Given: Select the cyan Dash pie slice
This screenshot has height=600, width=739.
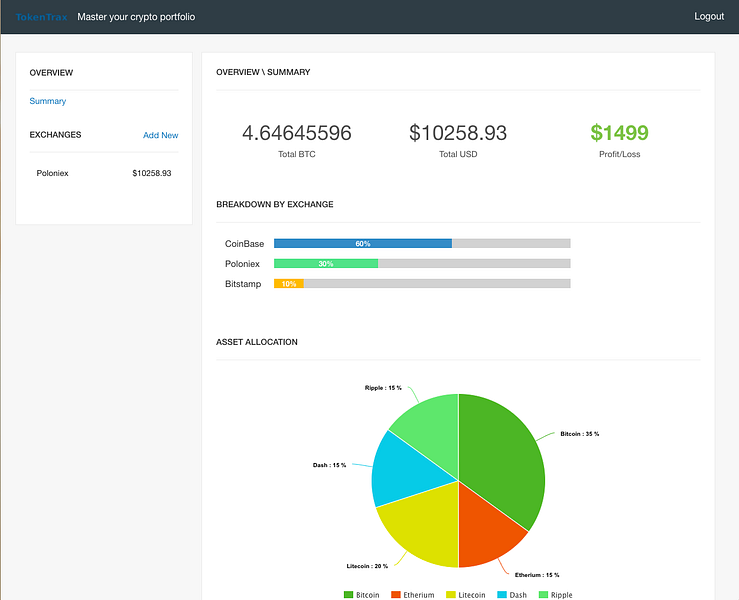Looking at the screenshot, I should pos(408,471).
